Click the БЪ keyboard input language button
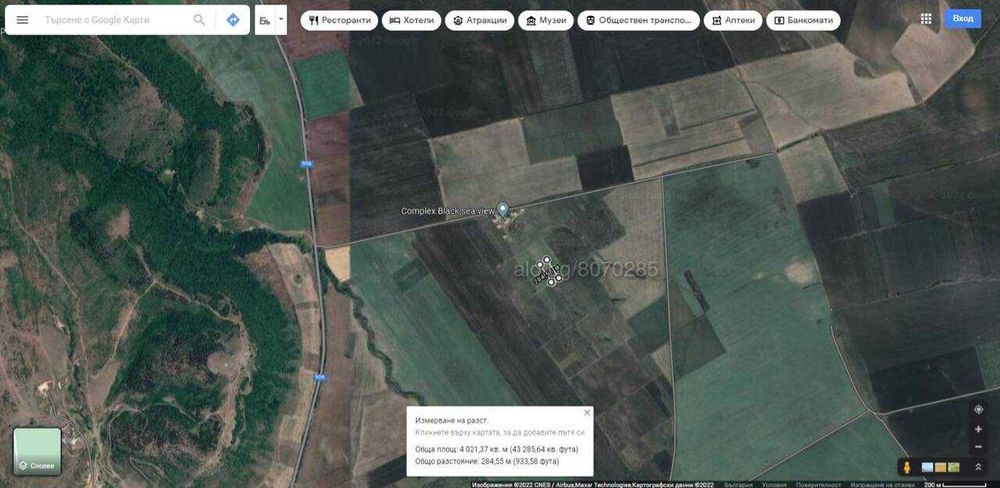This screenshot has height=488, width=1000. (265, 20)
